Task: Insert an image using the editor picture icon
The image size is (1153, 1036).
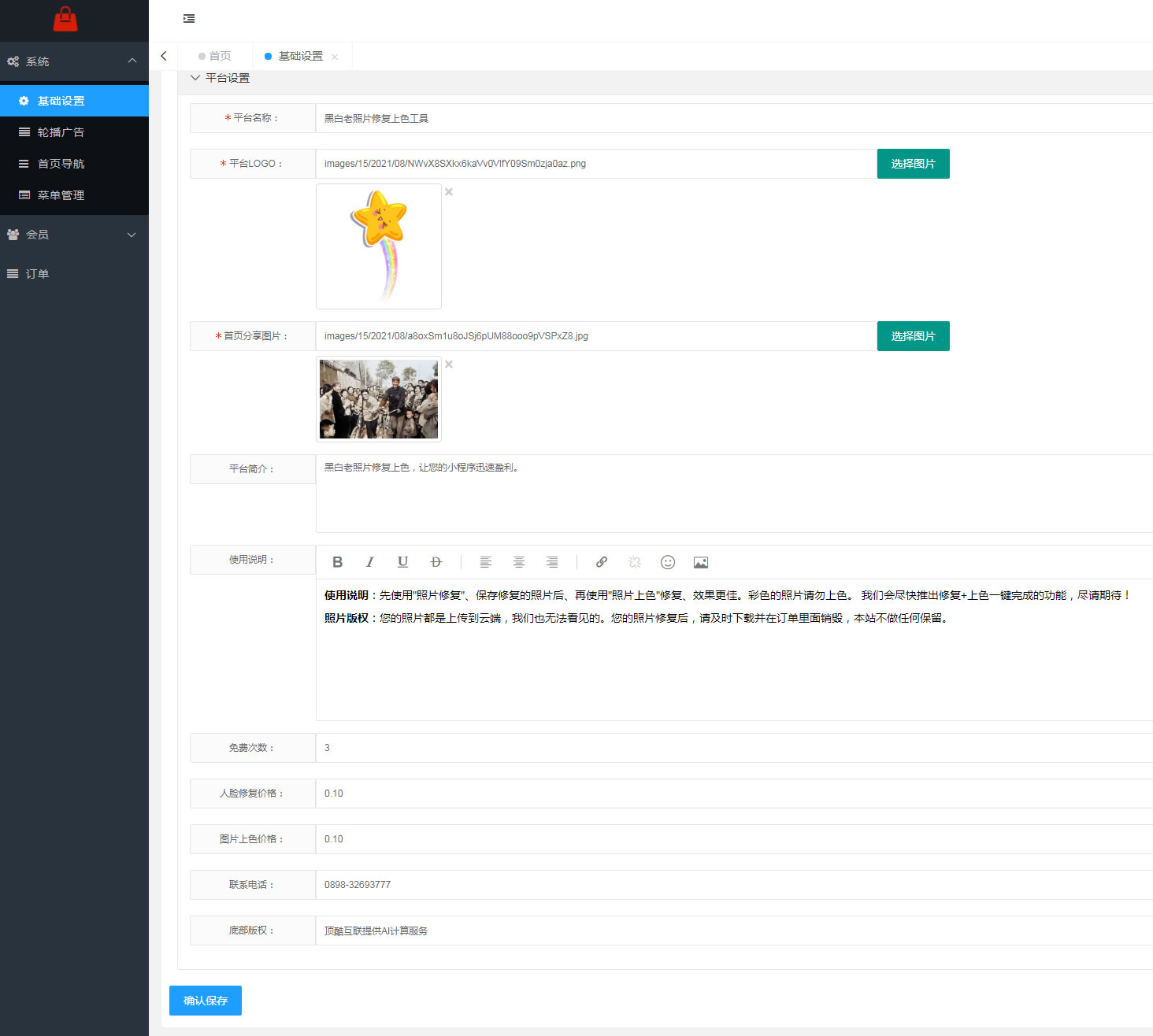Action: click(x=701, y=562)
